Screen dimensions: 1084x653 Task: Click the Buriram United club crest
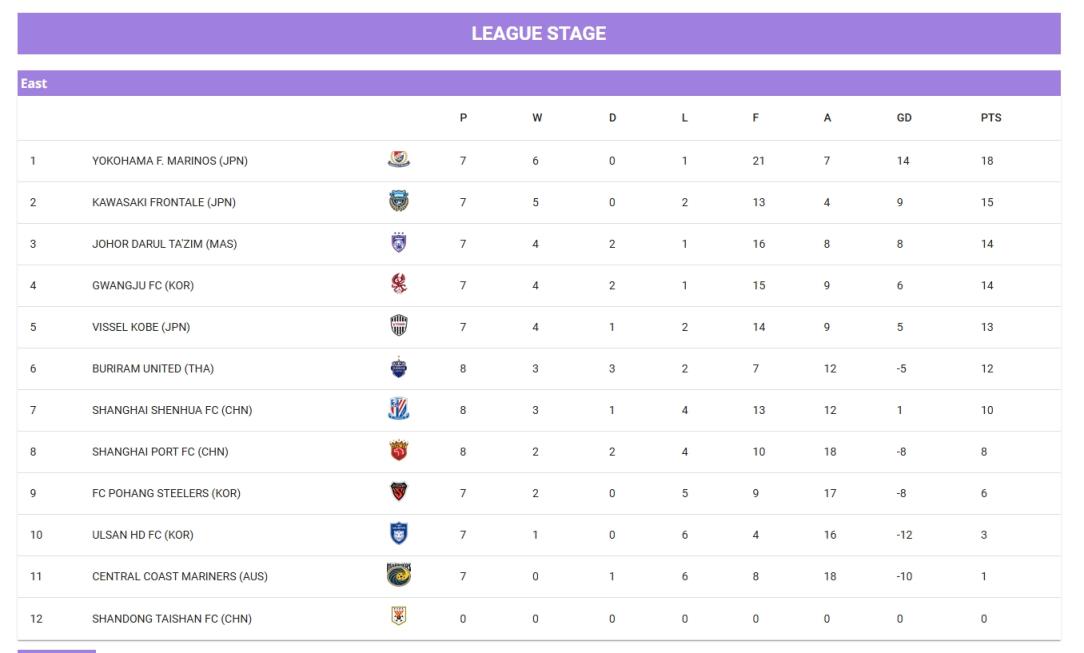398,368
